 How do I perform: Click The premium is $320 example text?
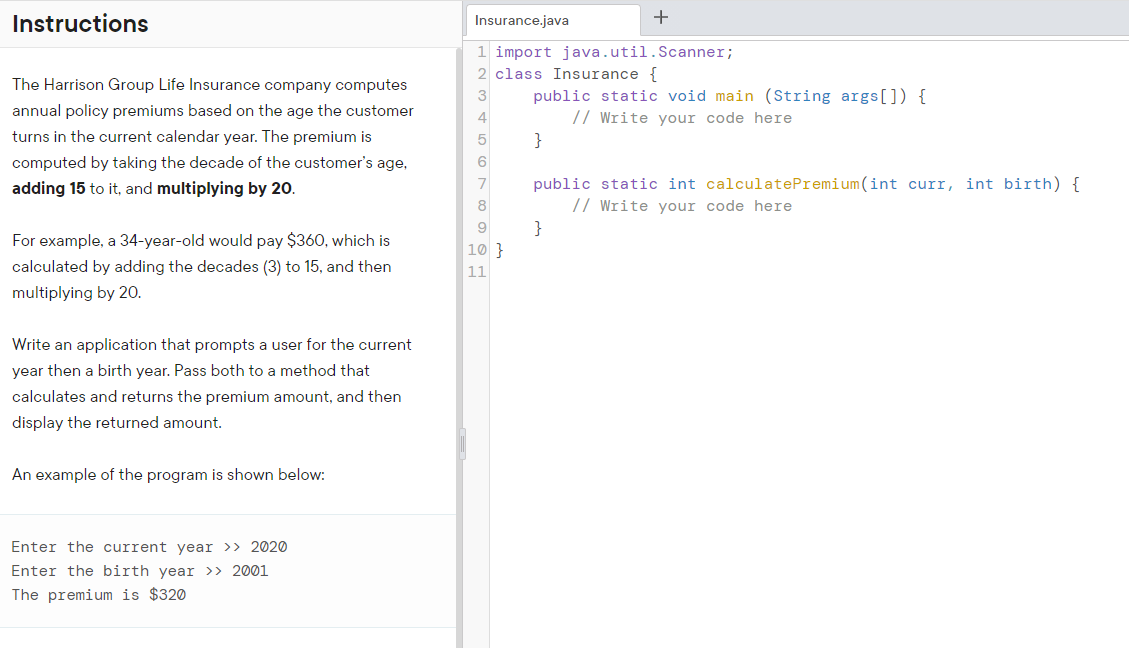[x=98, y=594]
